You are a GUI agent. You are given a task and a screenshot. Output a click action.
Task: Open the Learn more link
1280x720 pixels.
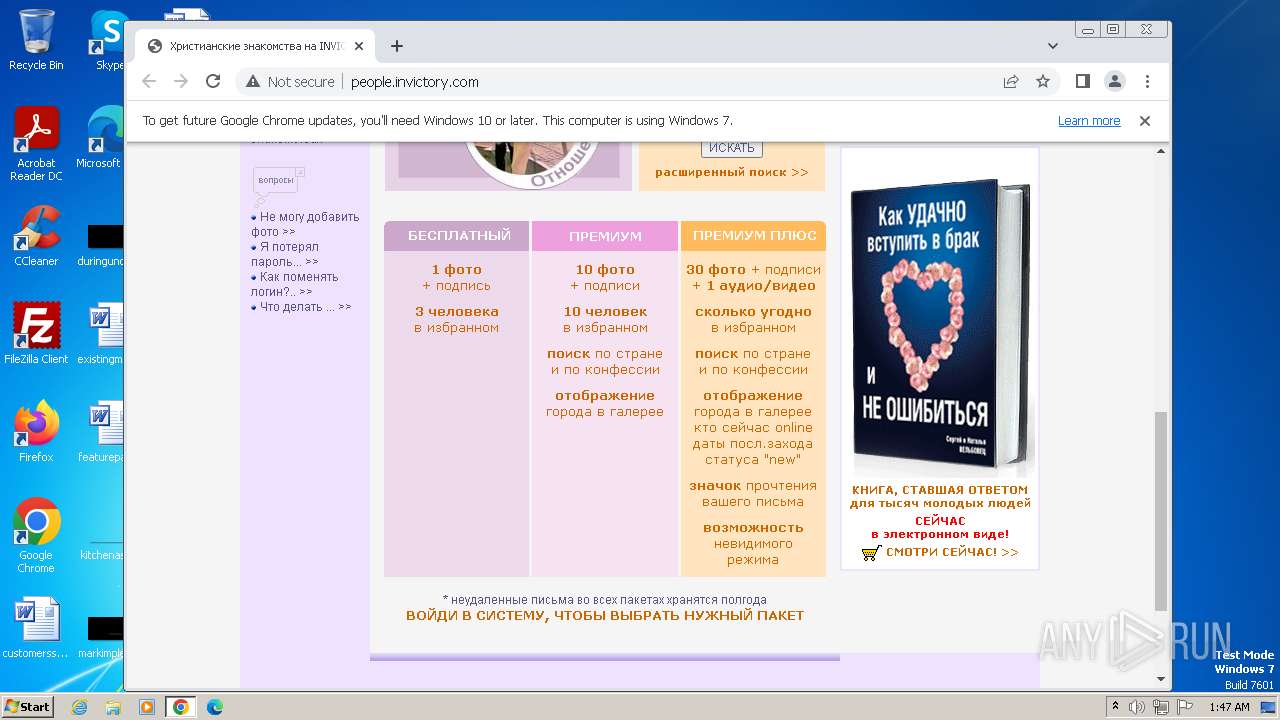point(1089,121)
